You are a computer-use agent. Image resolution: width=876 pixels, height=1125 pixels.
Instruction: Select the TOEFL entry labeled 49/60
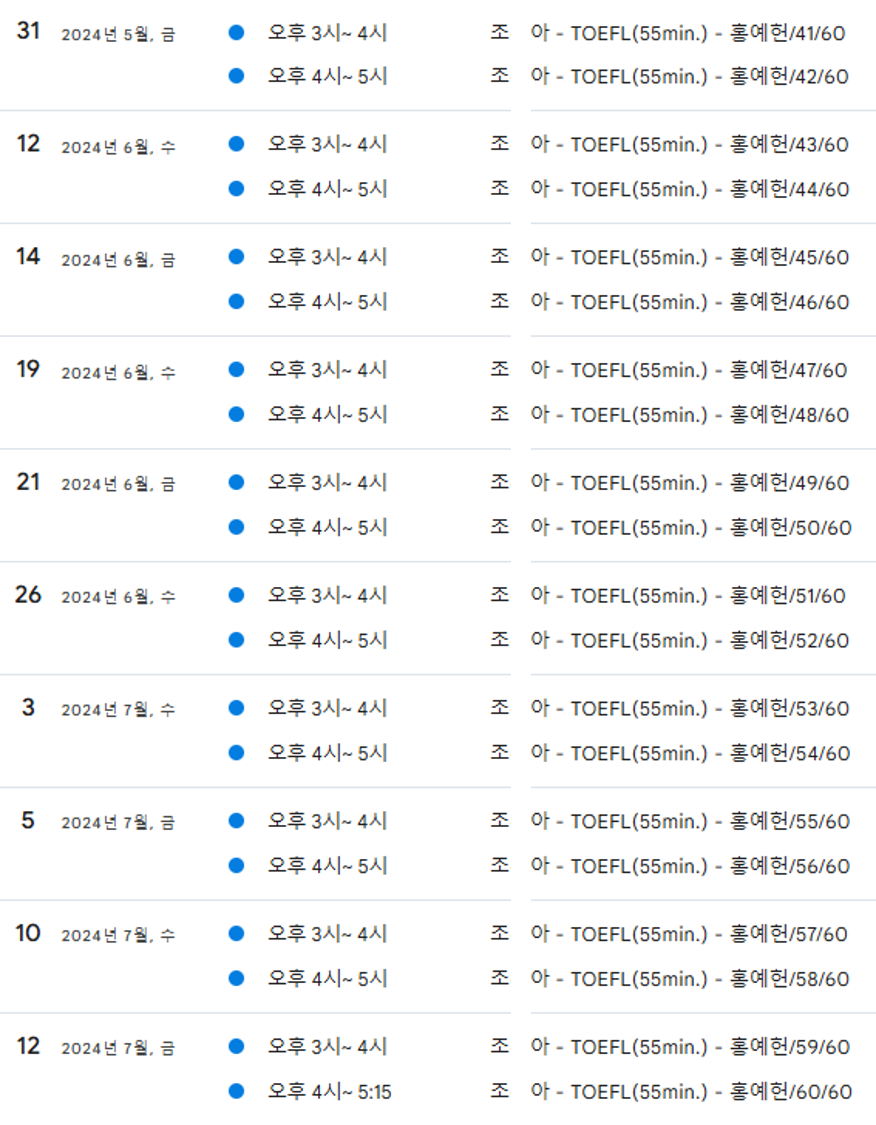click(669, 482)
